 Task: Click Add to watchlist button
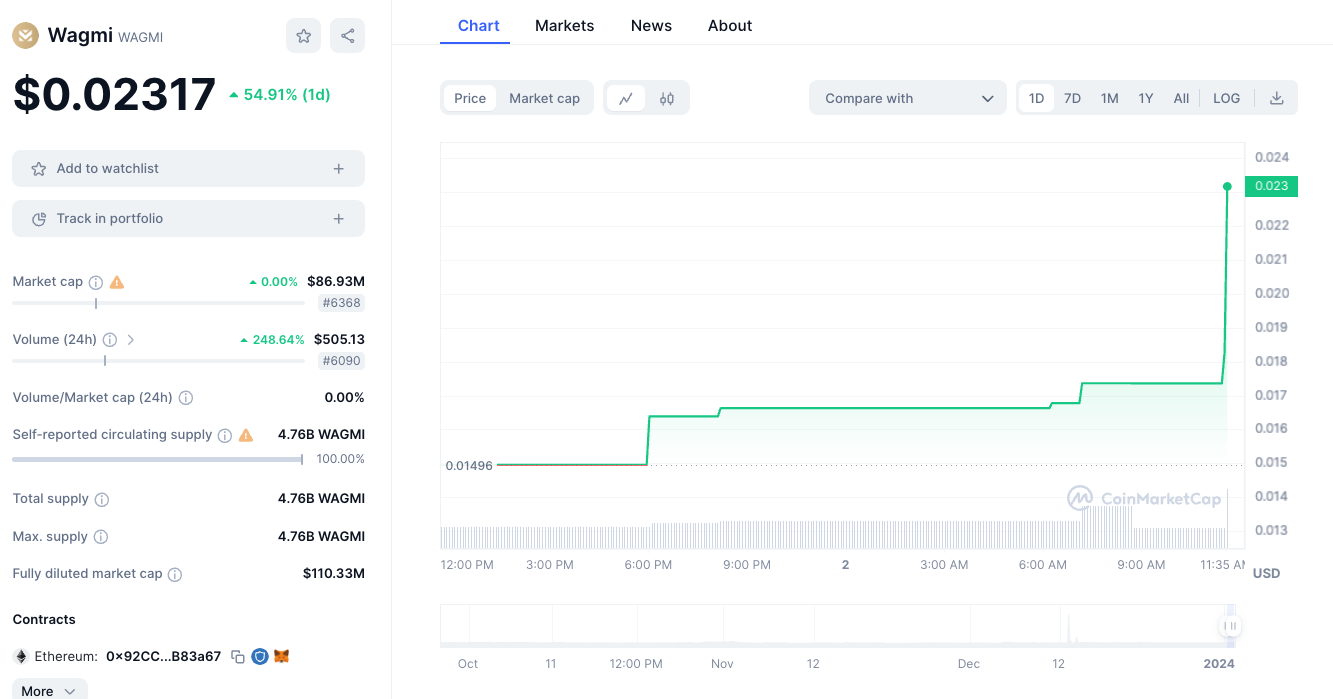click(x=188, y=169)
